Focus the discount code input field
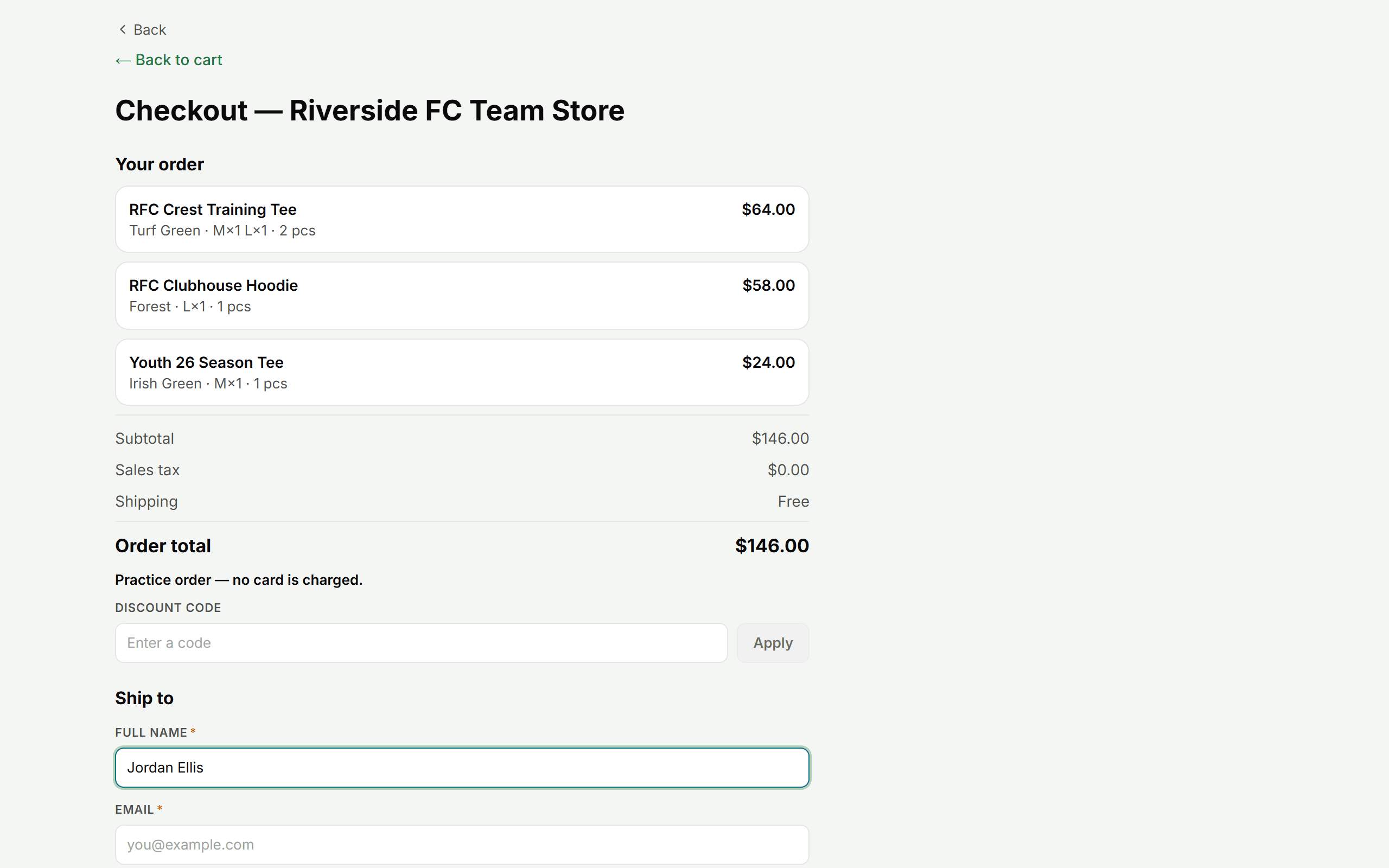The width and height of the screenshot is (1389, 868). pos(421,642)
